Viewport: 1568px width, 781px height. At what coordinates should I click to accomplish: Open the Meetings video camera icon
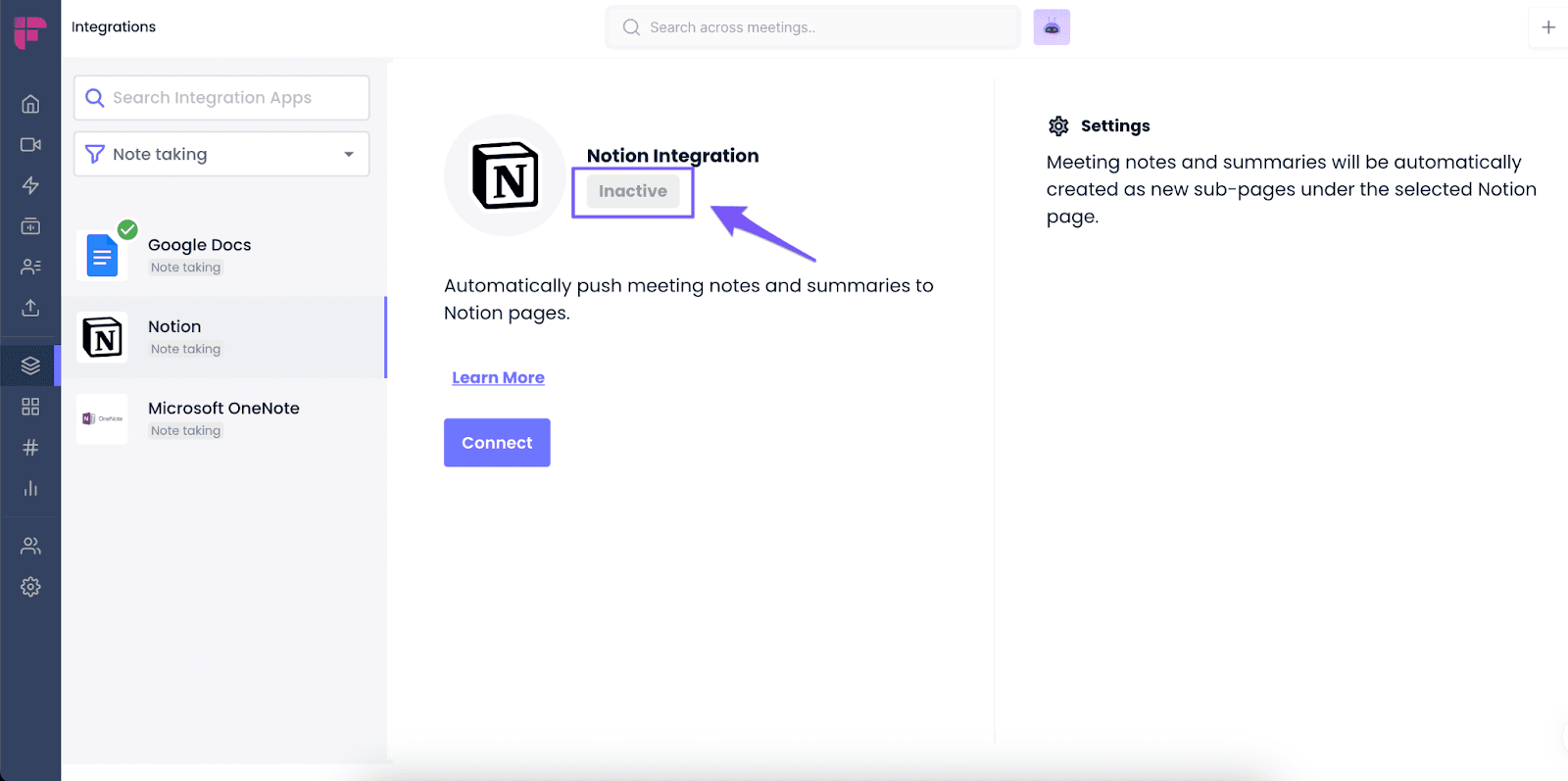click(x=30, y=145)
